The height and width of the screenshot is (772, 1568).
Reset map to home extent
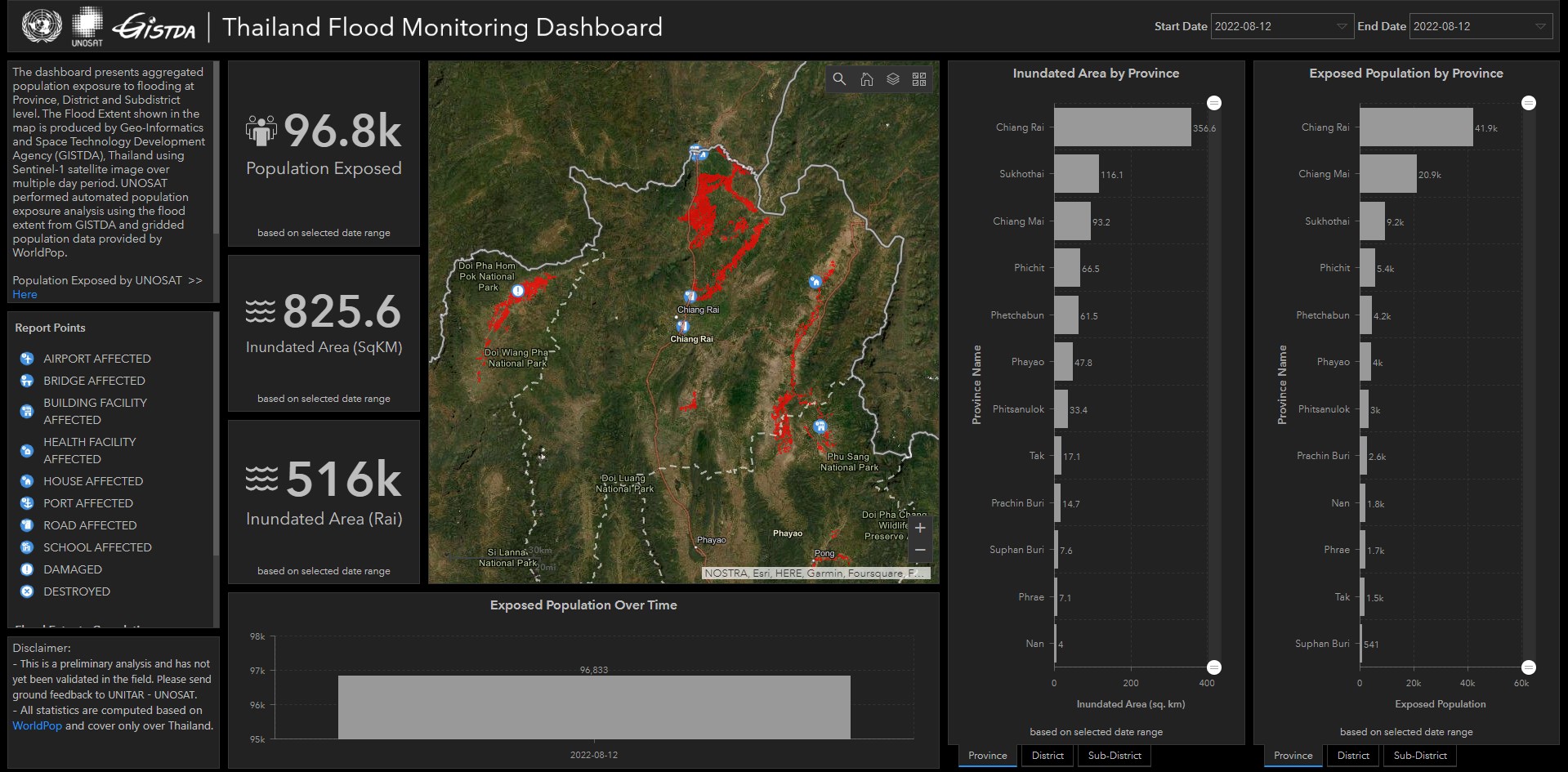(x=866, y=79)
